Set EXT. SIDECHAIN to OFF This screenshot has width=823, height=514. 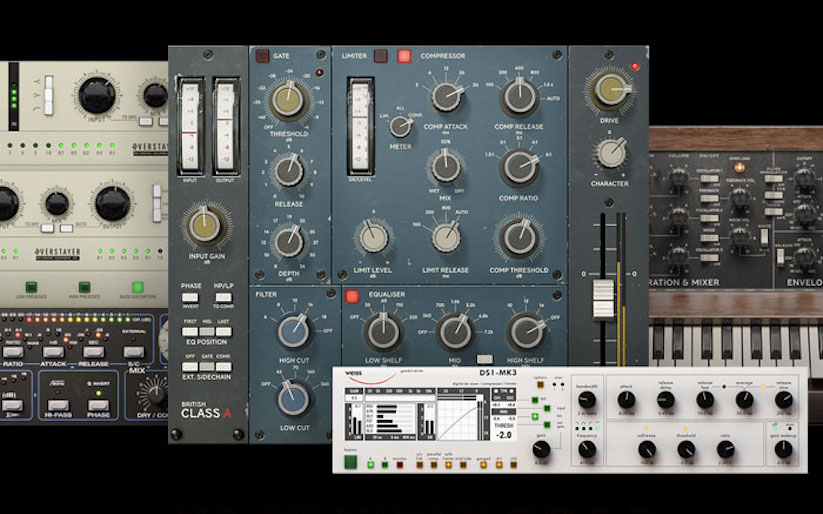click(190, 366)
